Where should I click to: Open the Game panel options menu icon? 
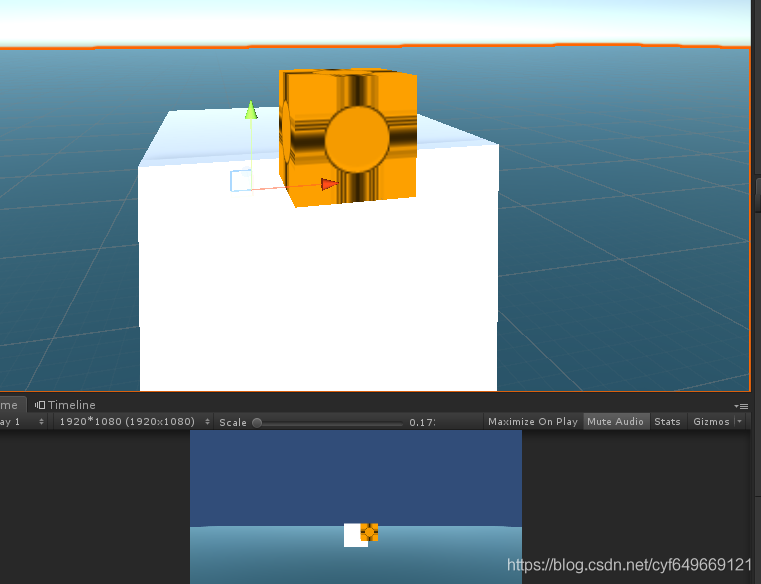click(741, 406)
